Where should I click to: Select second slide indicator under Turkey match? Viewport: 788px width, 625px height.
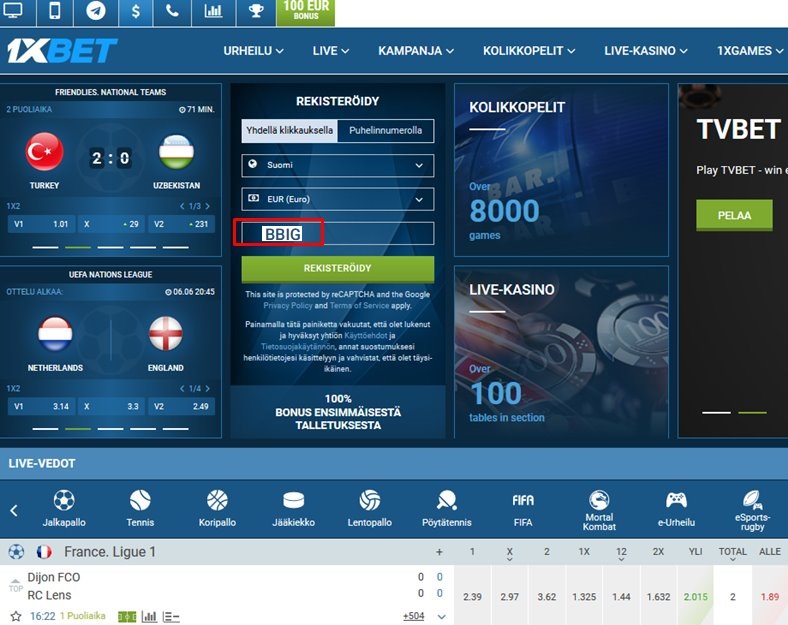point(78,247)
